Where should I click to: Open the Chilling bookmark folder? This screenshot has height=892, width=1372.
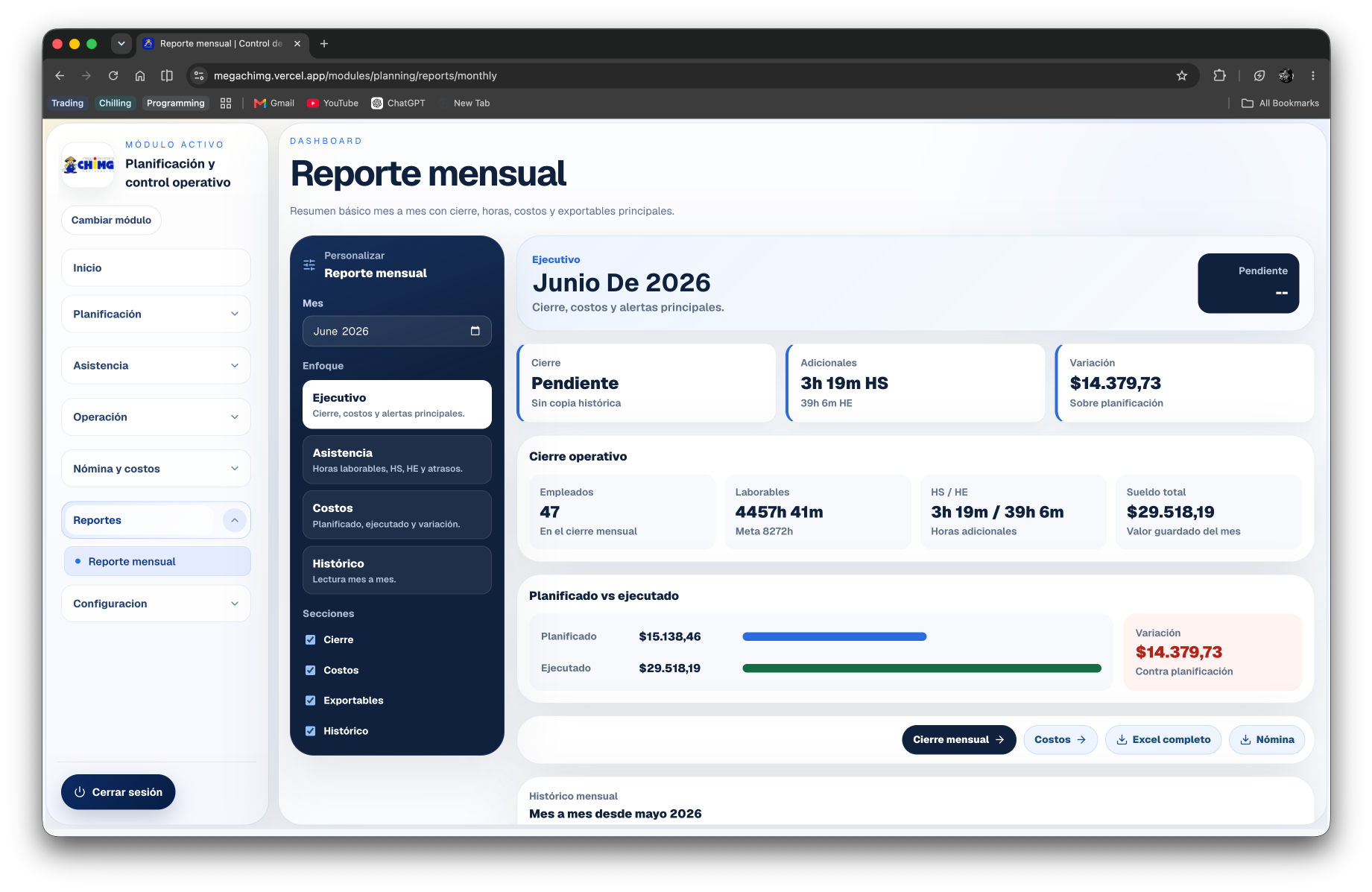[115, 103]
